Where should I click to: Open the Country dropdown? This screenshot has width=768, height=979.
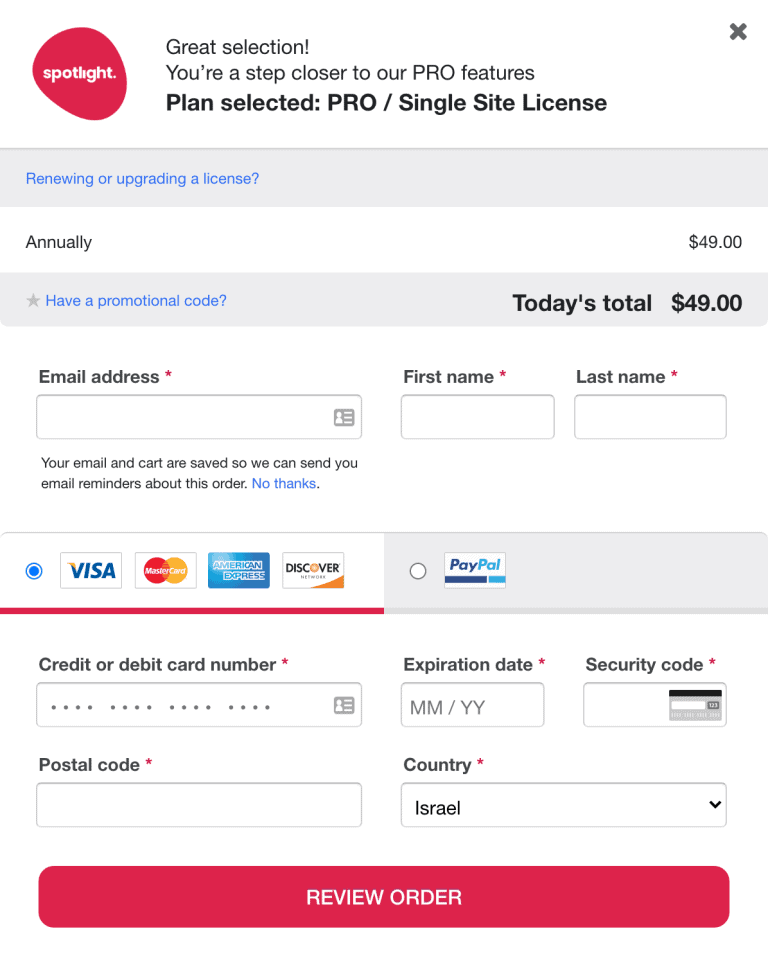[x=563, y=805]
